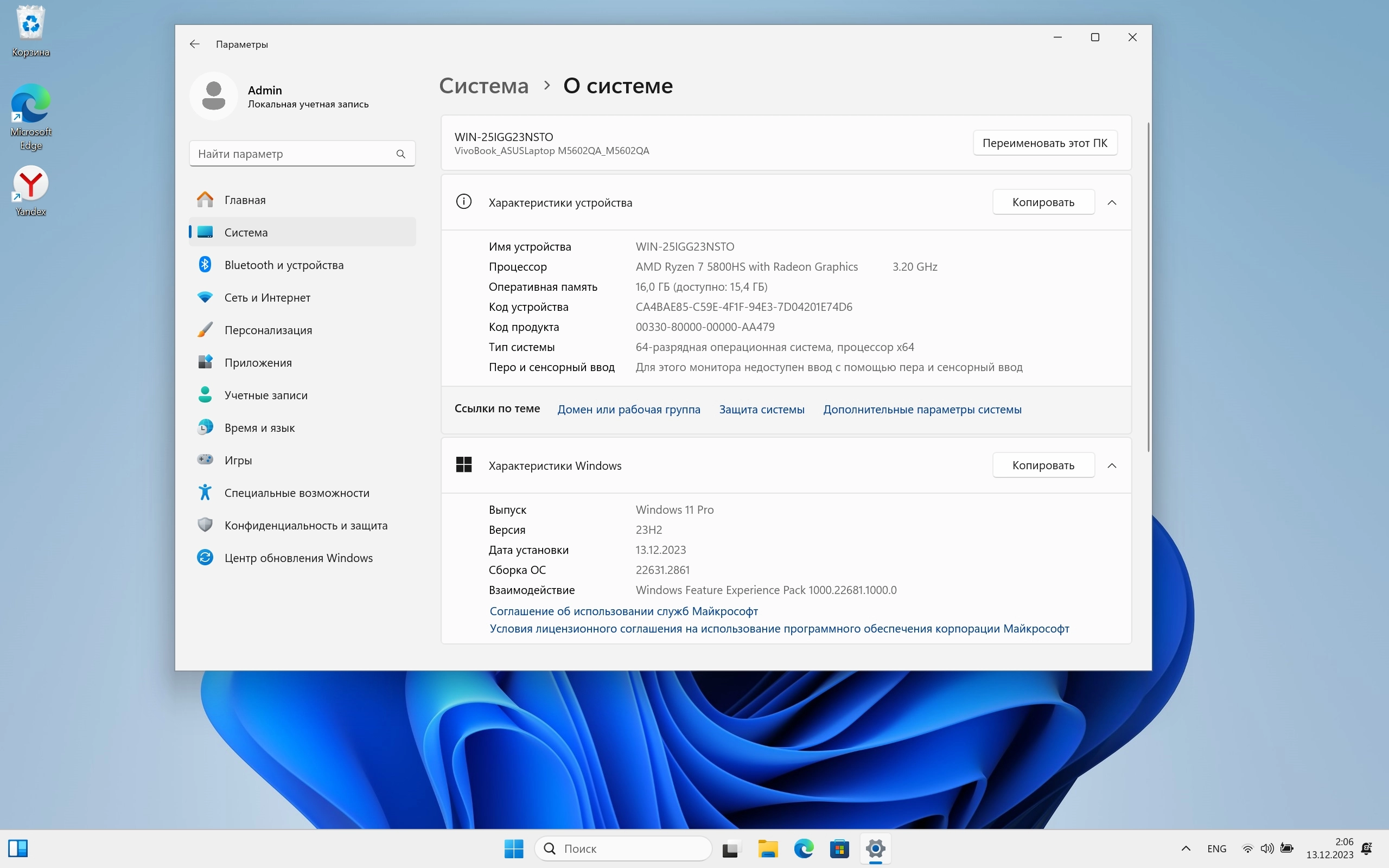Select Конфиденциальность и защита menu item

(x=305, y=525)
